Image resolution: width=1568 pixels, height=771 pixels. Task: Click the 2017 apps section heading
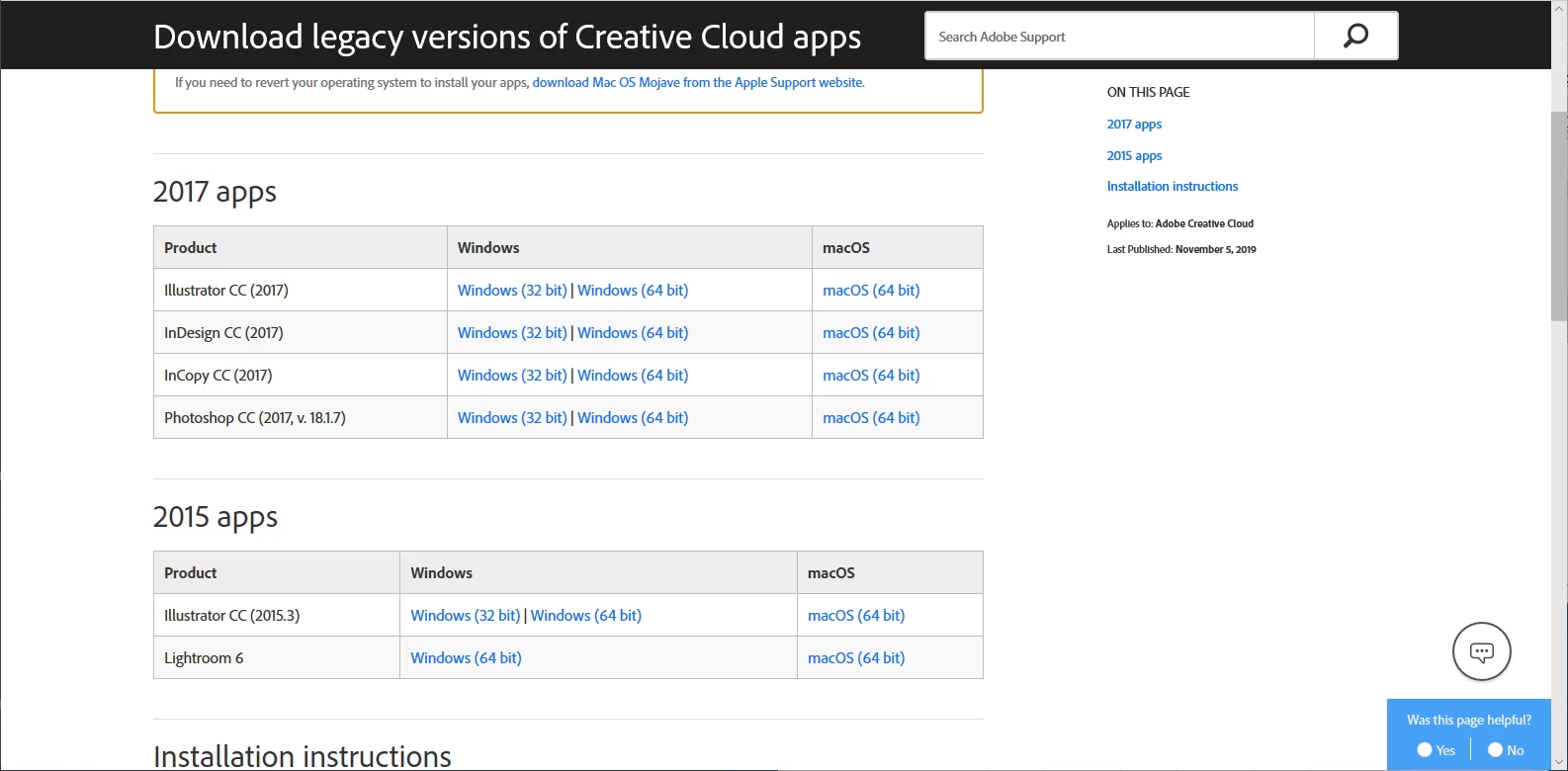click(x=215, y=192)
